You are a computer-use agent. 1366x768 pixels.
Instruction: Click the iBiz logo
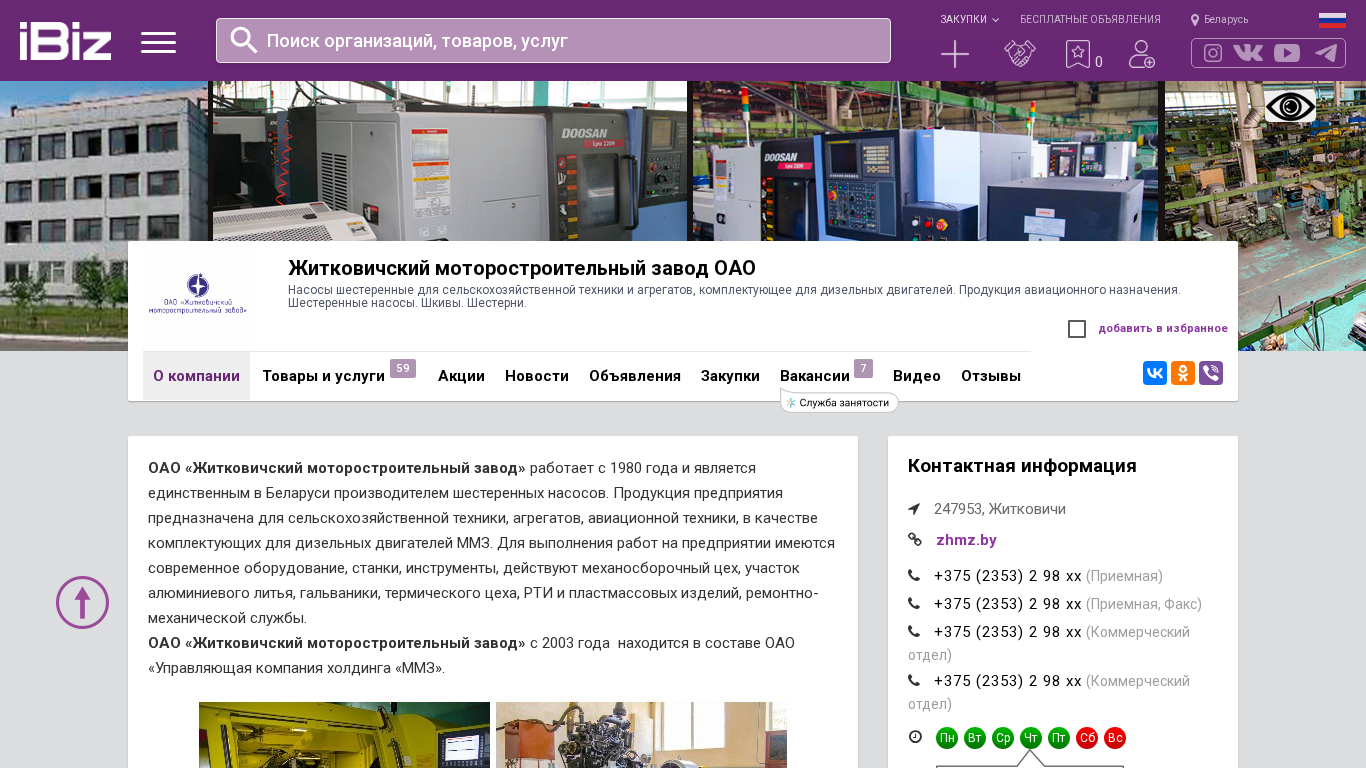(x=65, y=41)
